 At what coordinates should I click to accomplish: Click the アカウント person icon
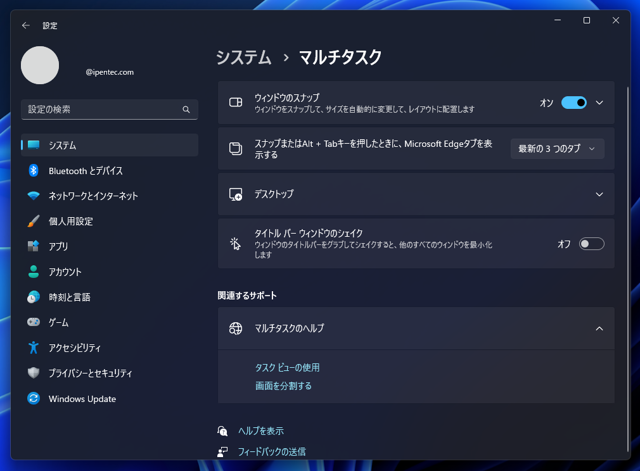pos(33,271)
